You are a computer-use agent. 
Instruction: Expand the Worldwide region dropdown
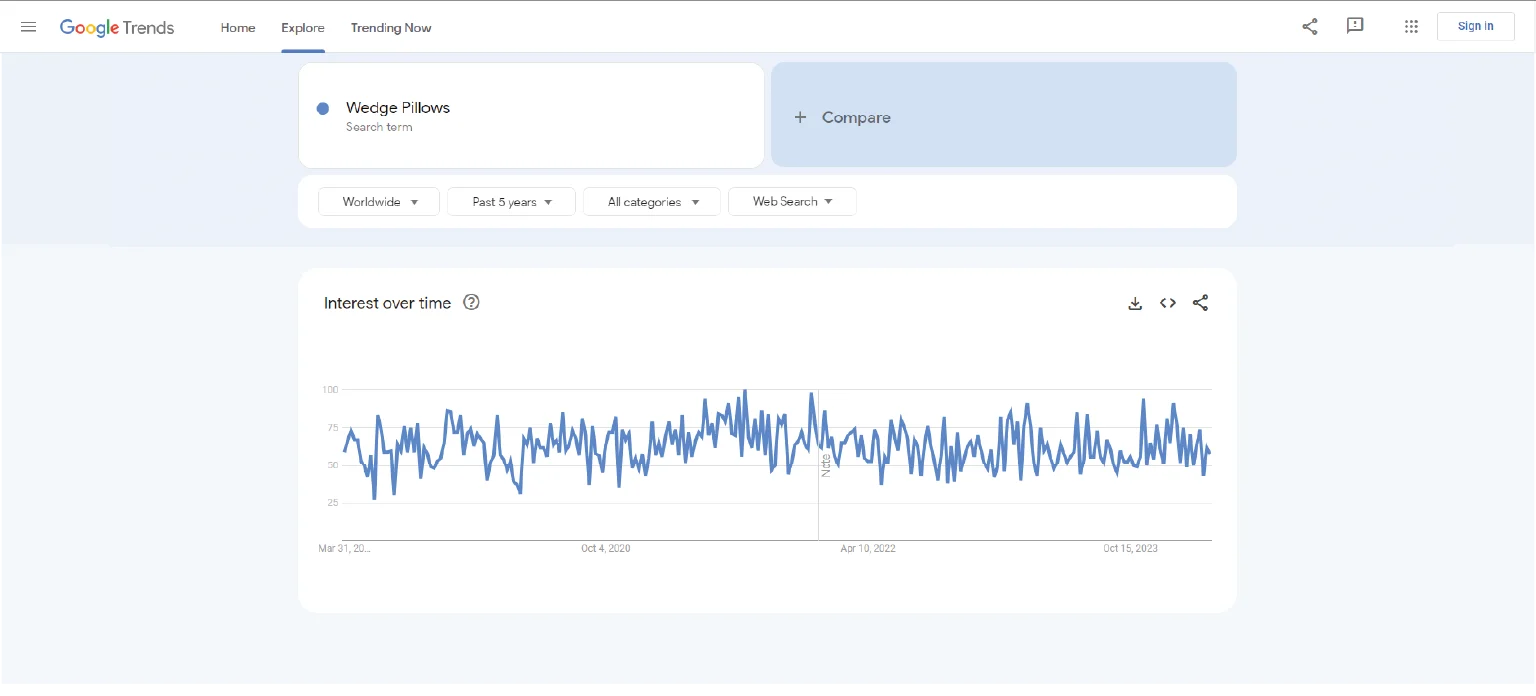coord(379,202)
